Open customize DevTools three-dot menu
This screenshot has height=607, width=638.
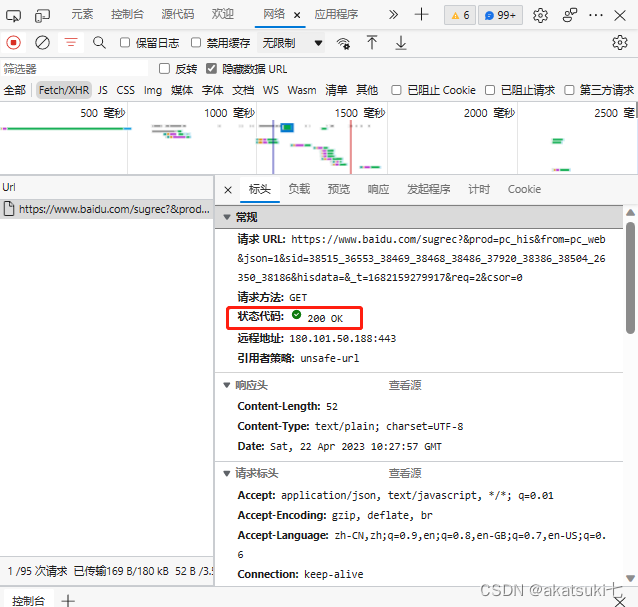click(x=596, y=15)
